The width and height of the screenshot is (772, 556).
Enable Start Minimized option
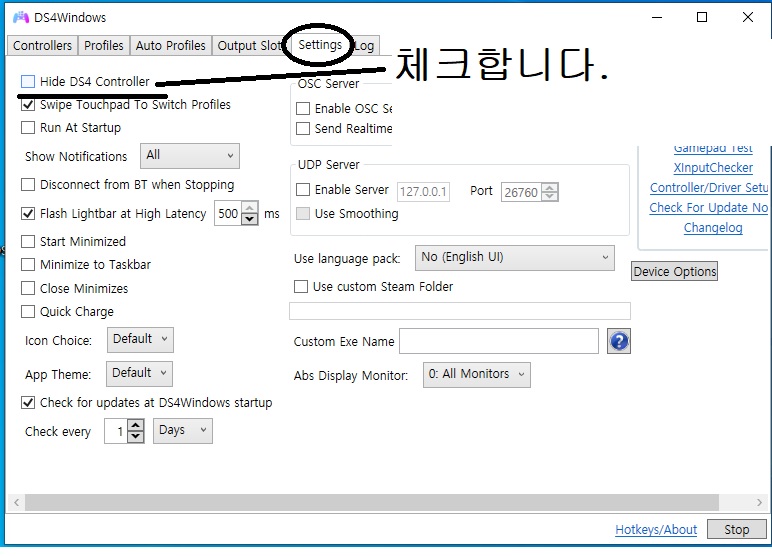click(x=28, y=241)
